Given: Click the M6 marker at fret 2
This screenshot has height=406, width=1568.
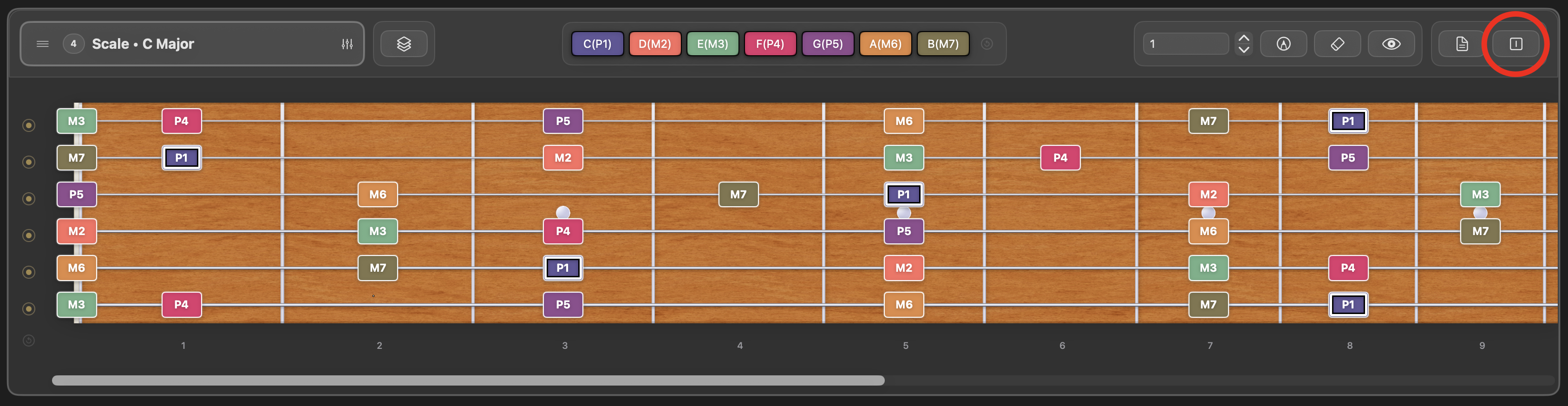Looking at the screenshot, I should (378, 194).
